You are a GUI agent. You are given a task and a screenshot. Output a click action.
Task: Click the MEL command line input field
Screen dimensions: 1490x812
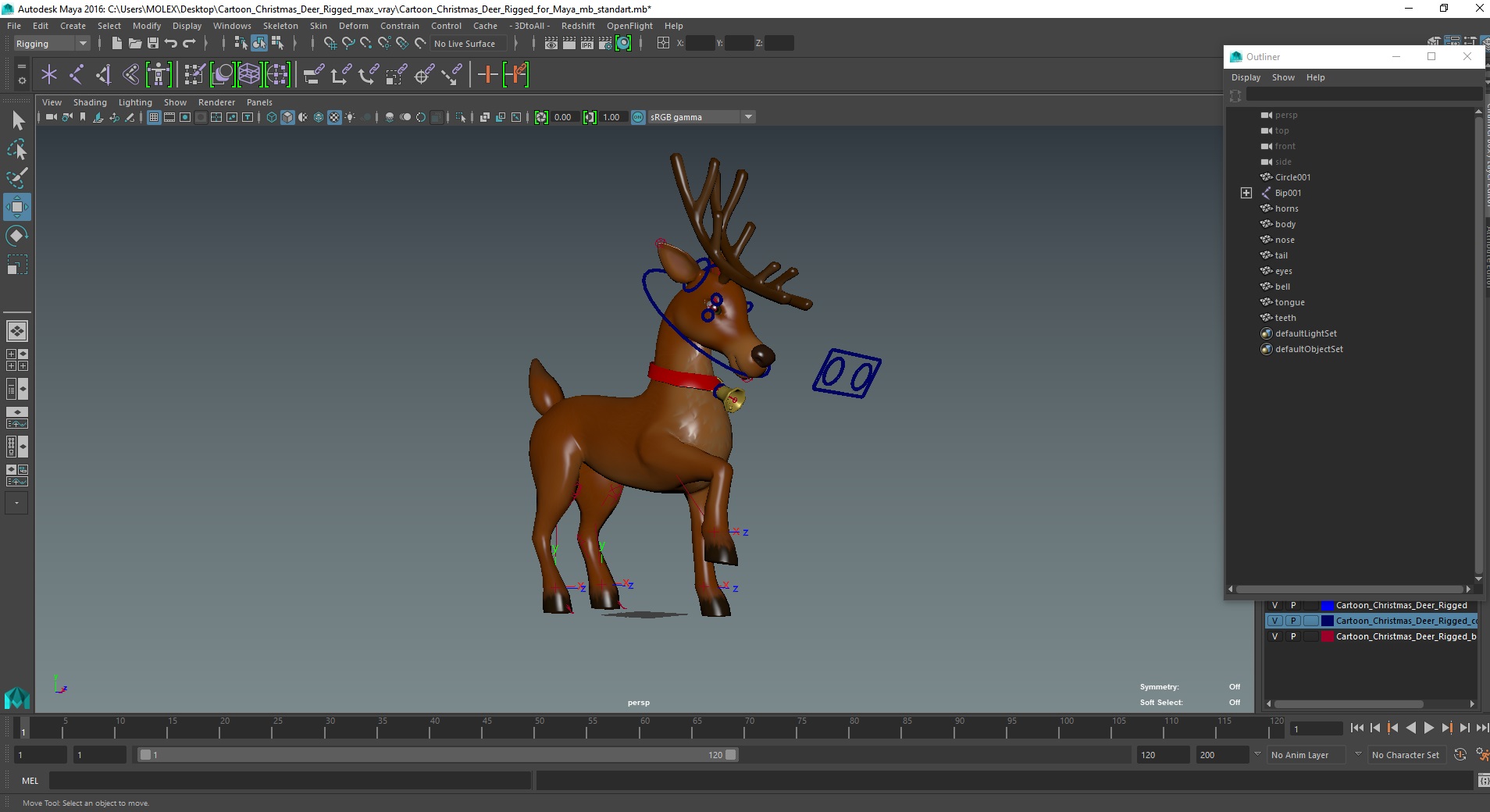coord(290,780)
